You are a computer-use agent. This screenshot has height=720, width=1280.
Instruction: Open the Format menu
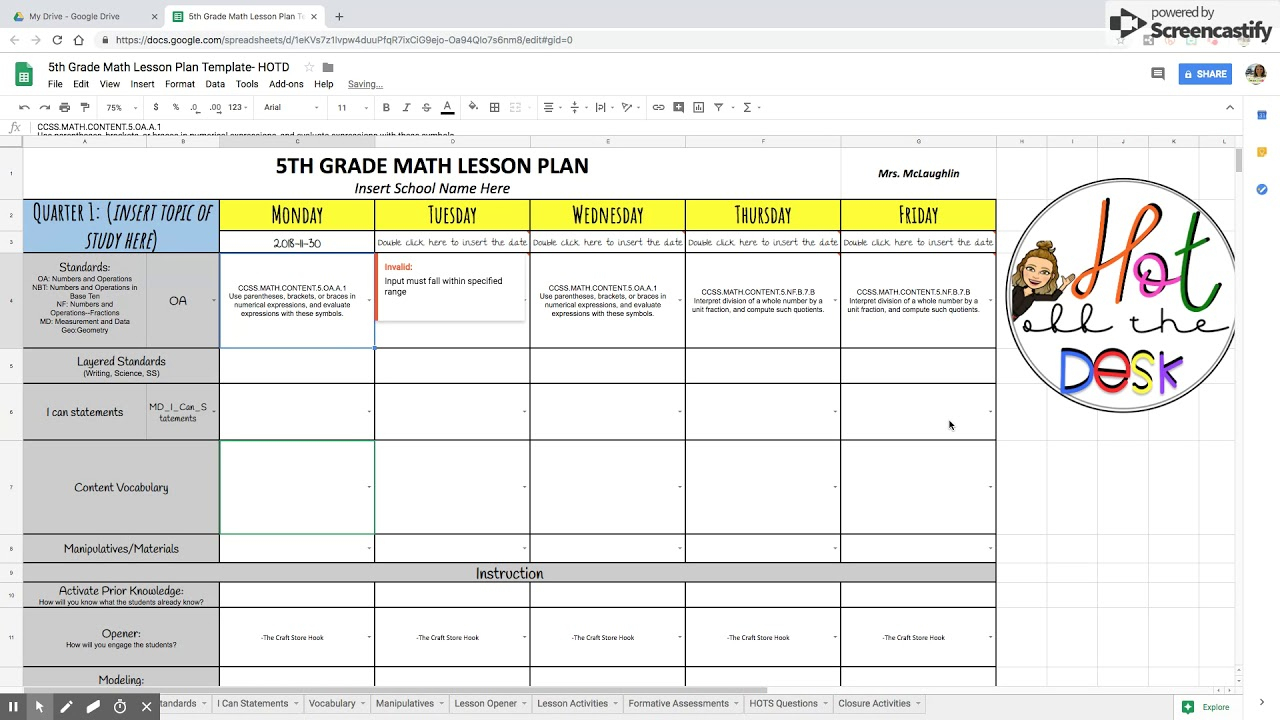(180, 84)
